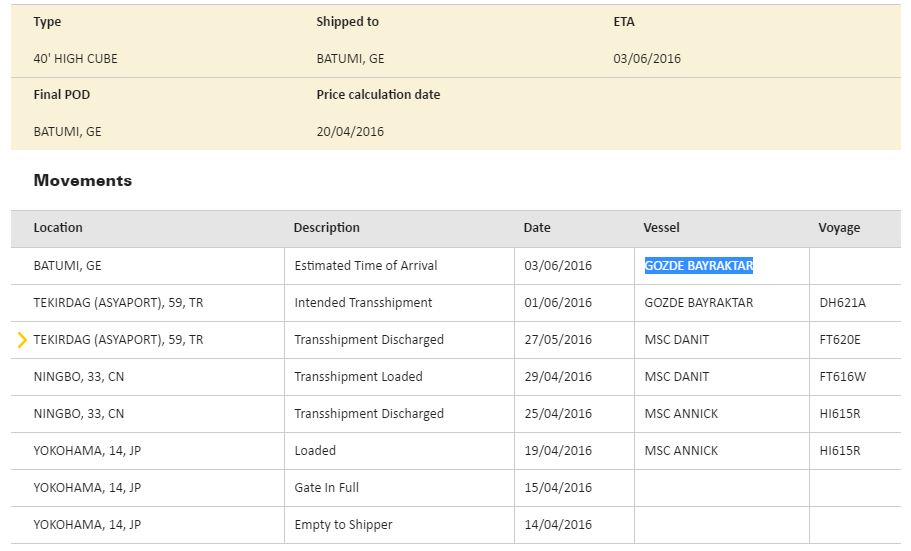Image resolution: width=911 pixels, height=551 pixels.
Task: Click the Description column header
Action: point(326,228)
